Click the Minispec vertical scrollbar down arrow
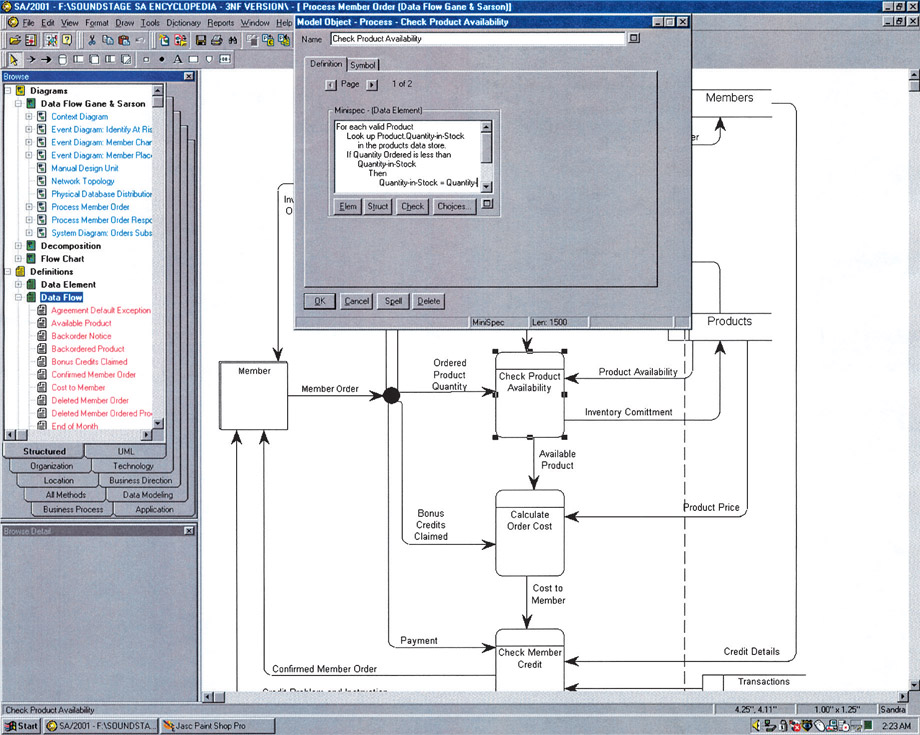Screen dimensions: 920x735 point(486,187)
